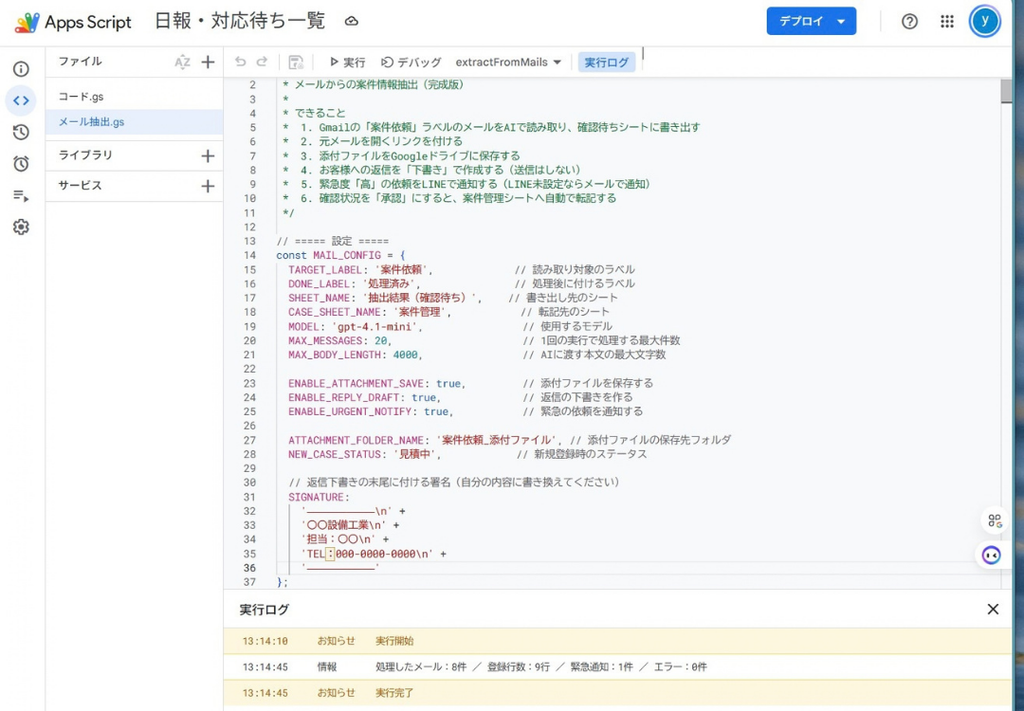This screenshot has height=711, width=1024.
Task: Click the CASE_SHEET_NAME '案件管理' string
Action: pyautogui.click(x=422, y=312)
